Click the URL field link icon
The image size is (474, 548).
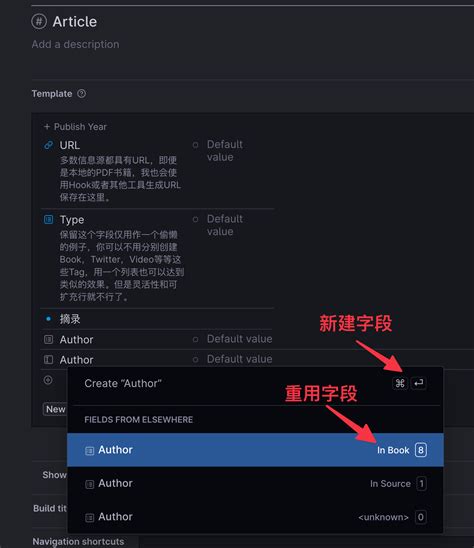(49, 145)
